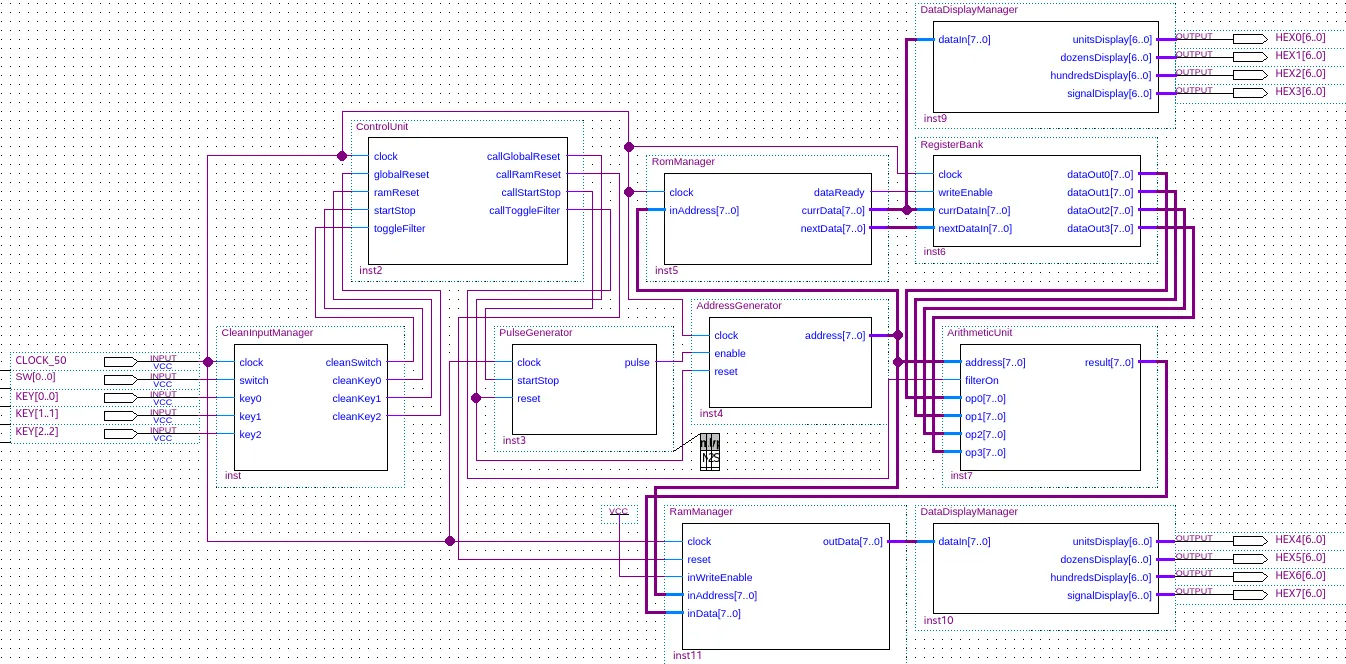Click the cleanKey2 output port
This screenshot has height=664, width=1346.
[x=357, y=416]
